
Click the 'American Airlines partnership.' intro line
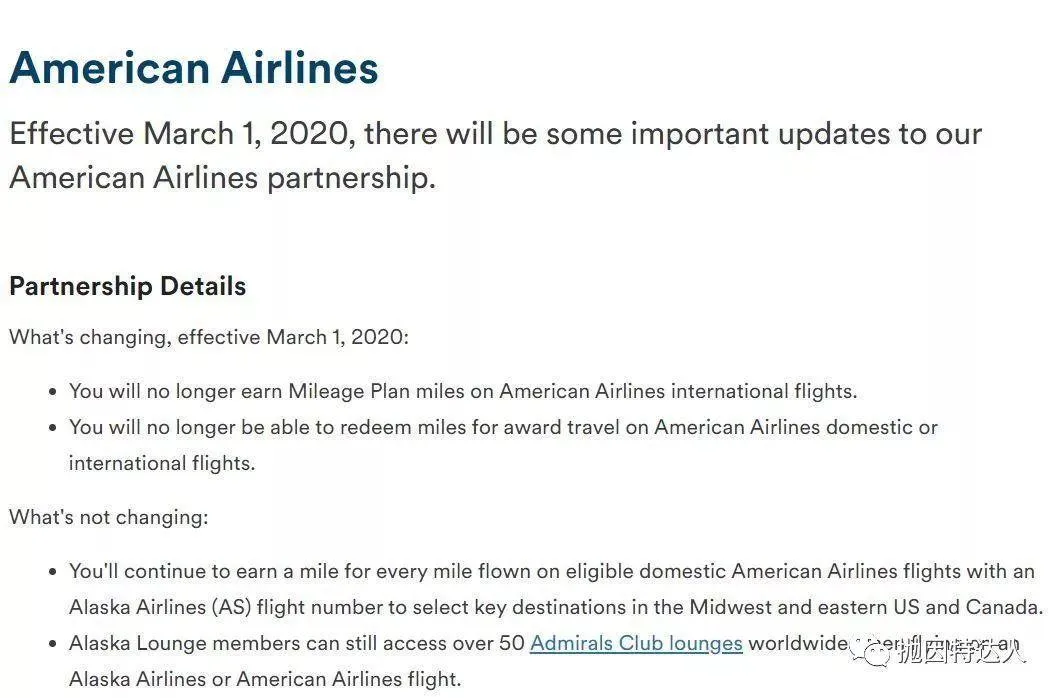pyautogui.click(x=223, y=178)
